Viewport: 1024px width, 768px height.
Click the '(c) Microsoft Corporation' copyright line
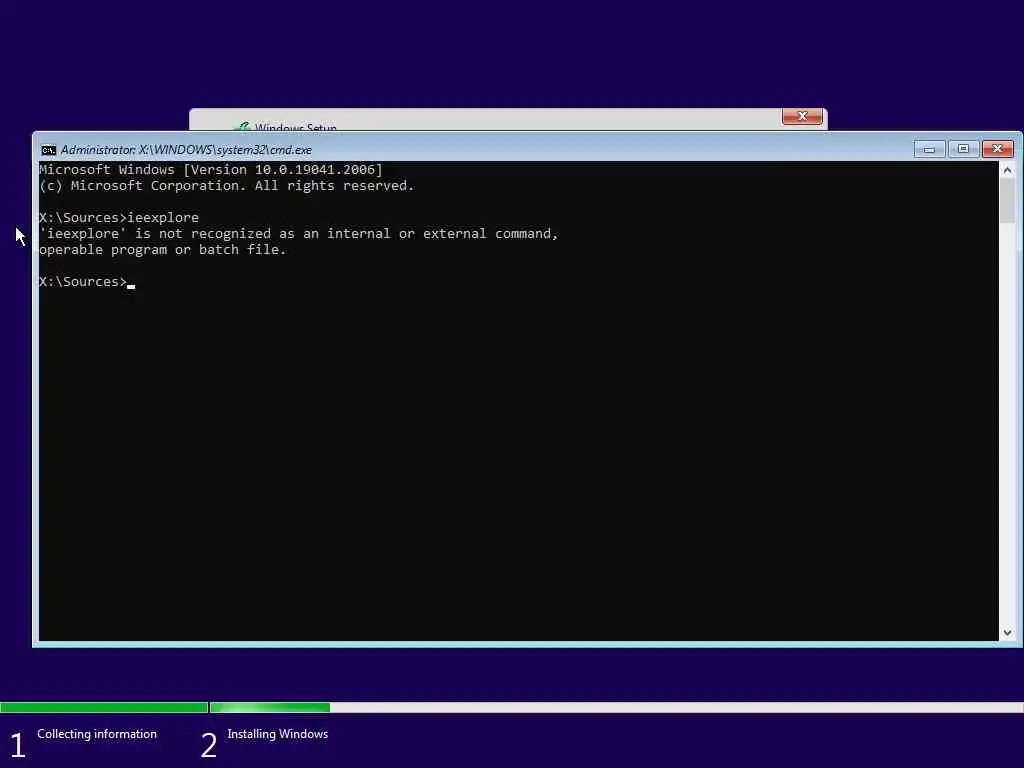pyautogui.click(x=227, y=185)
